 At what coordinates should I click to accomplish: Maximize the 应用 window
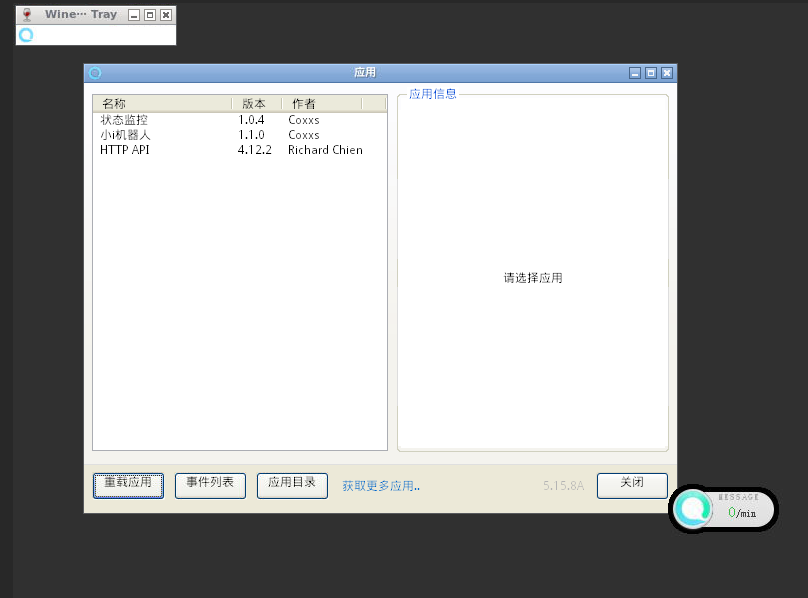[651, 73]
